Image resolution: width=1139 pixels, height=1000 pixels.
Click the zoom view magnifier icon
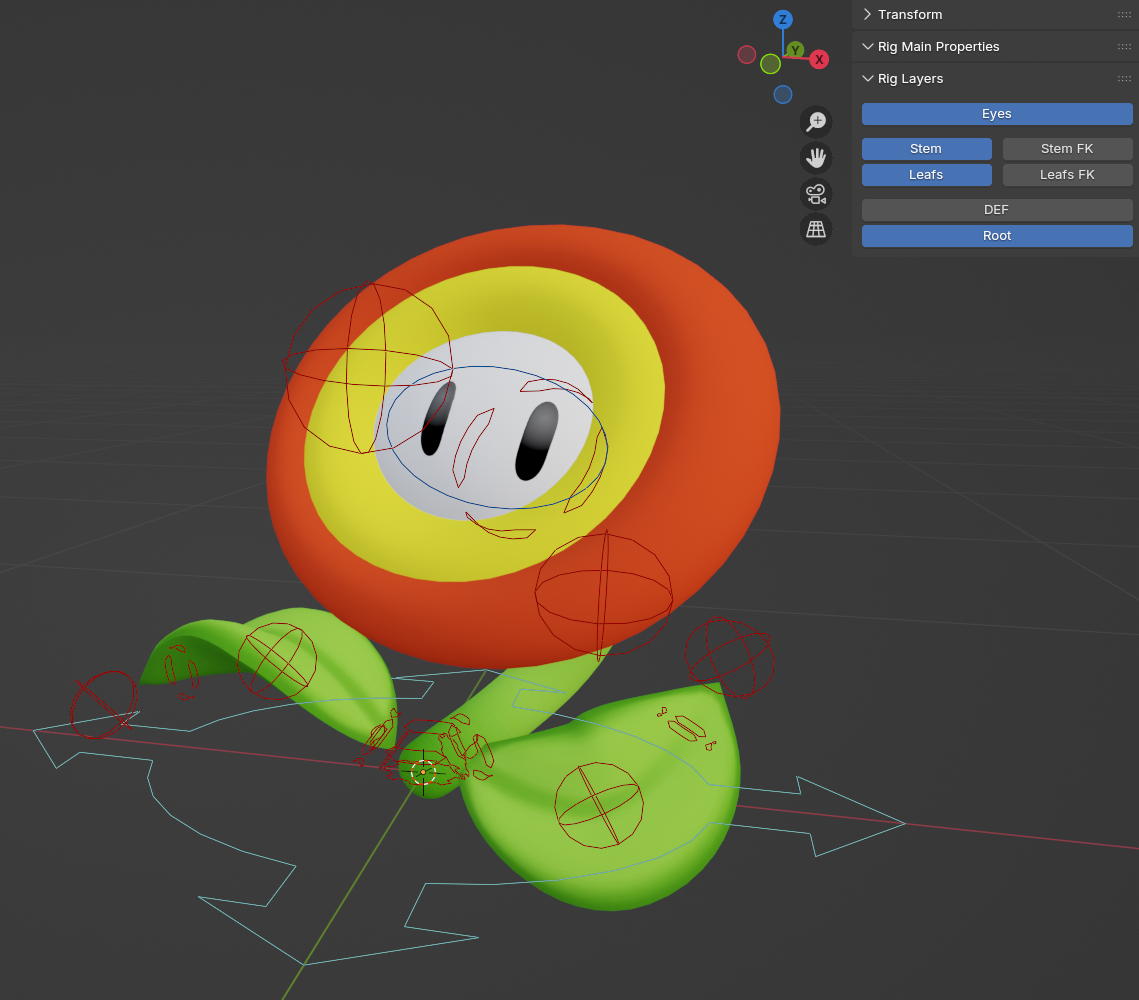(x=816, y=121)
